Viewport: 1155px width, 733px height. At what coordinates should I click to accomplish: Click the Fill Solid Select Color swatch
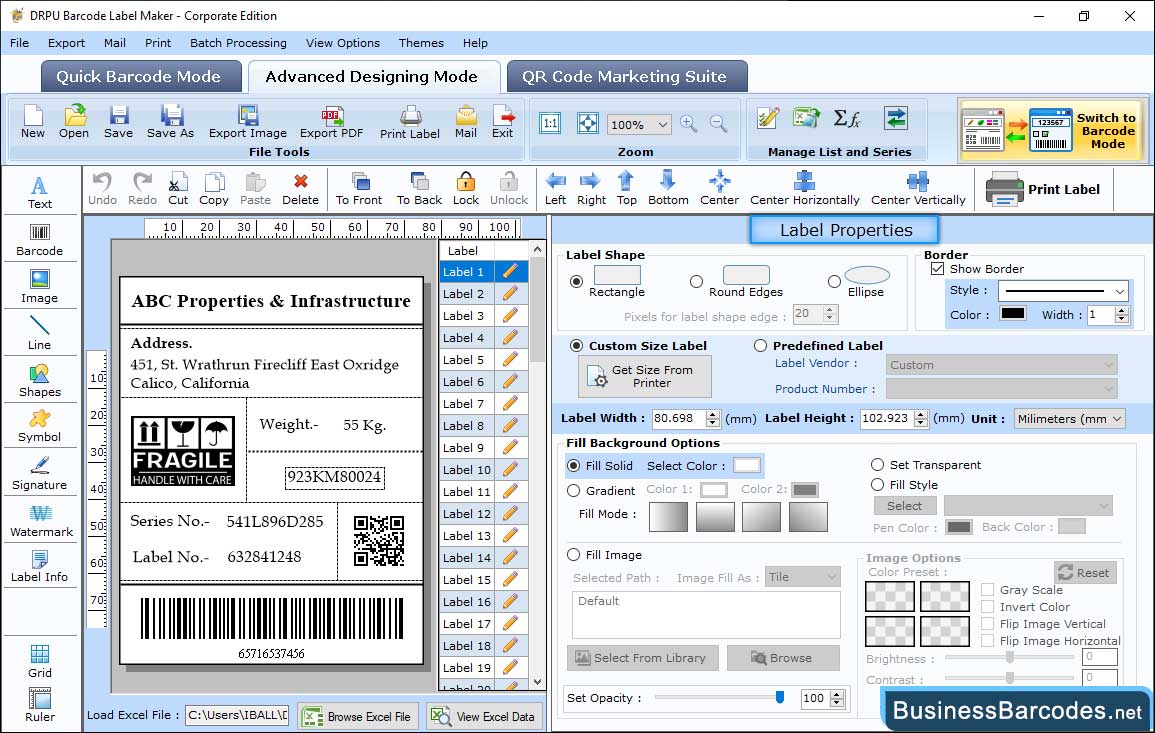(x=746, y=466)
